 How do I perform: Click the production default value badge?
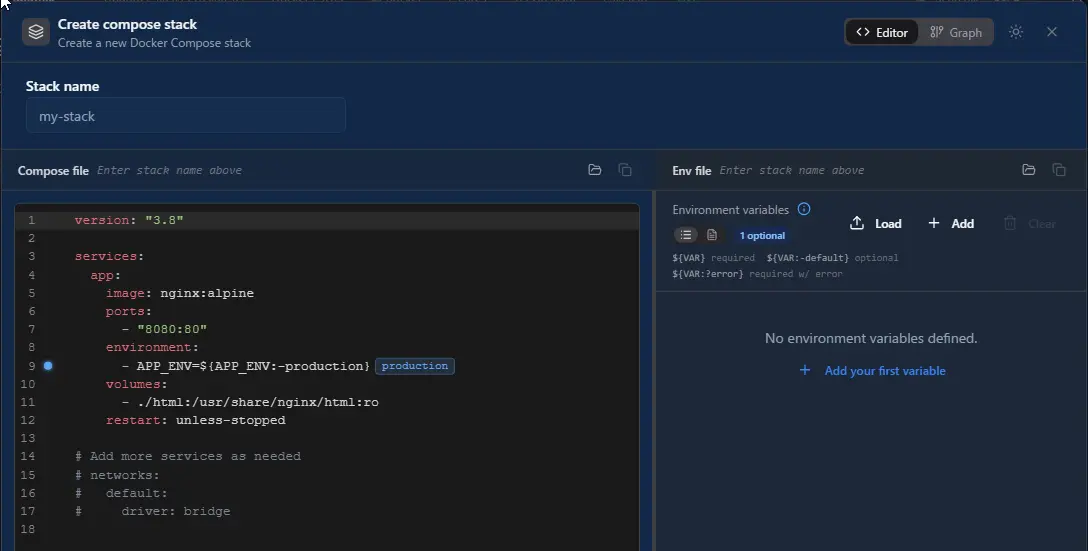(415, 366)
